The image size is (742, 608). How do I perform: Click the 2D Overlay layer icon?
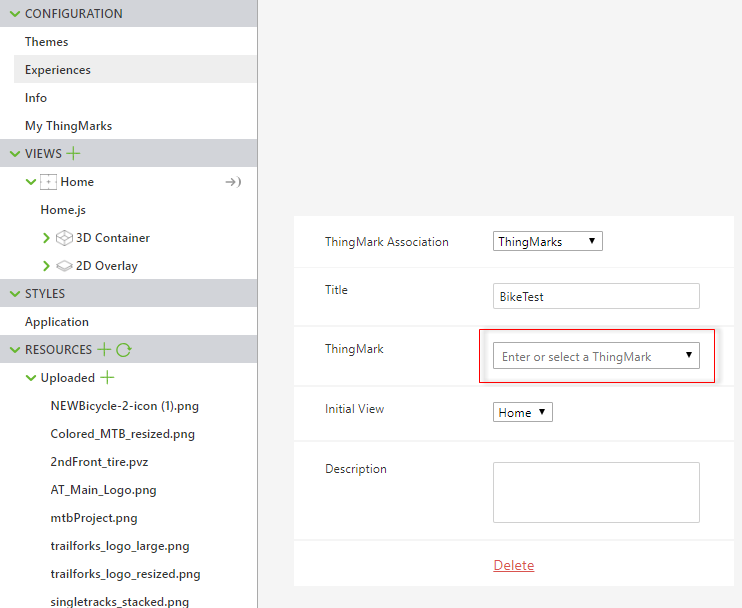click(x=64, y=266)
